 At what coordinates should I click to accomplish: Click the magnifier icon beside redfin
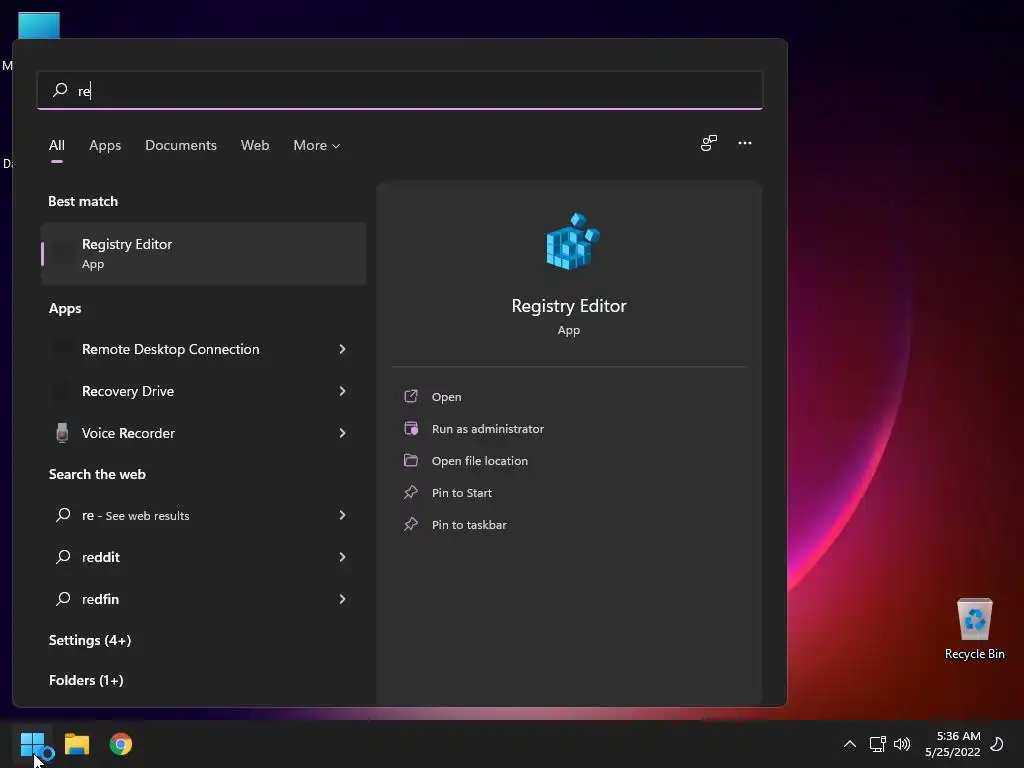[x=63, y=598]
